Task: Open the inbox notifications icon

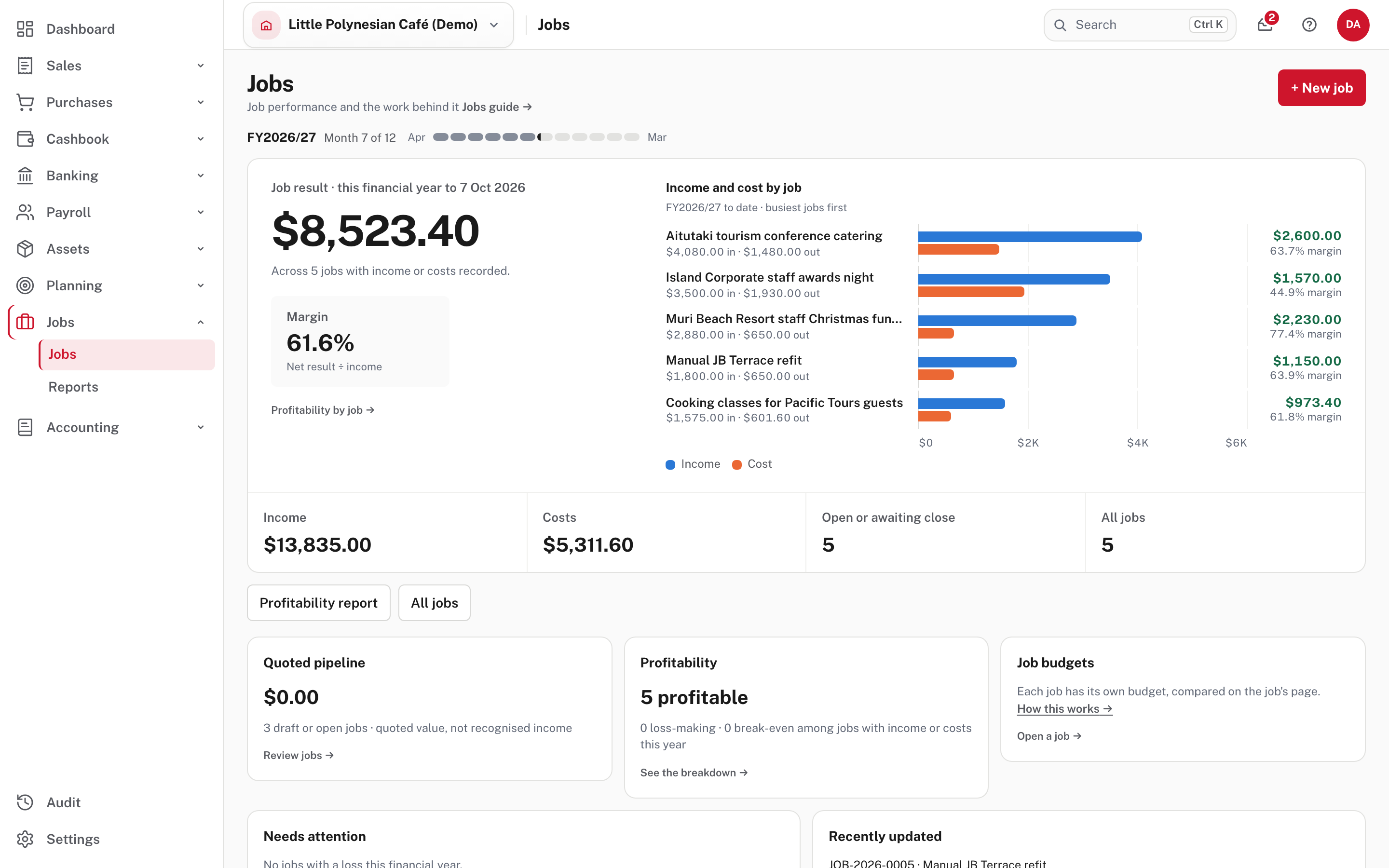Action: [1265, 25]
